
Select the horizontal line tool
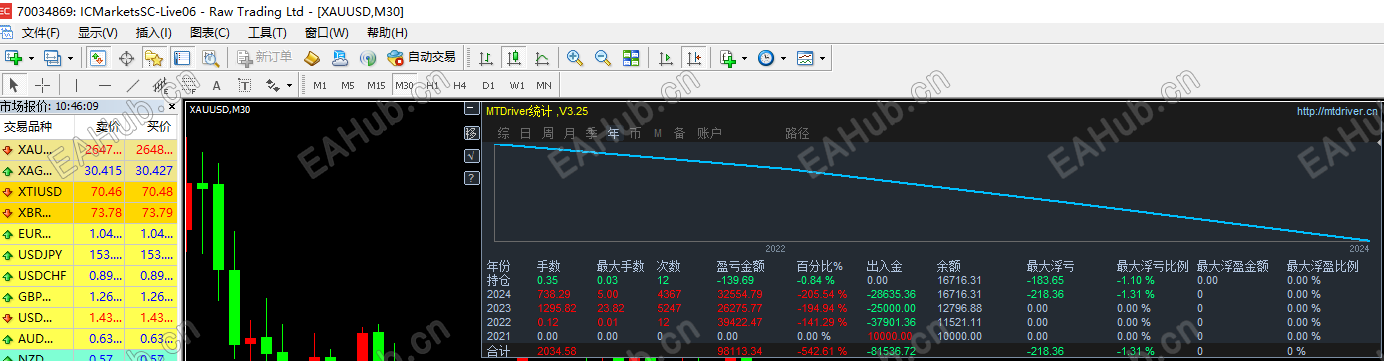point(104,85)
